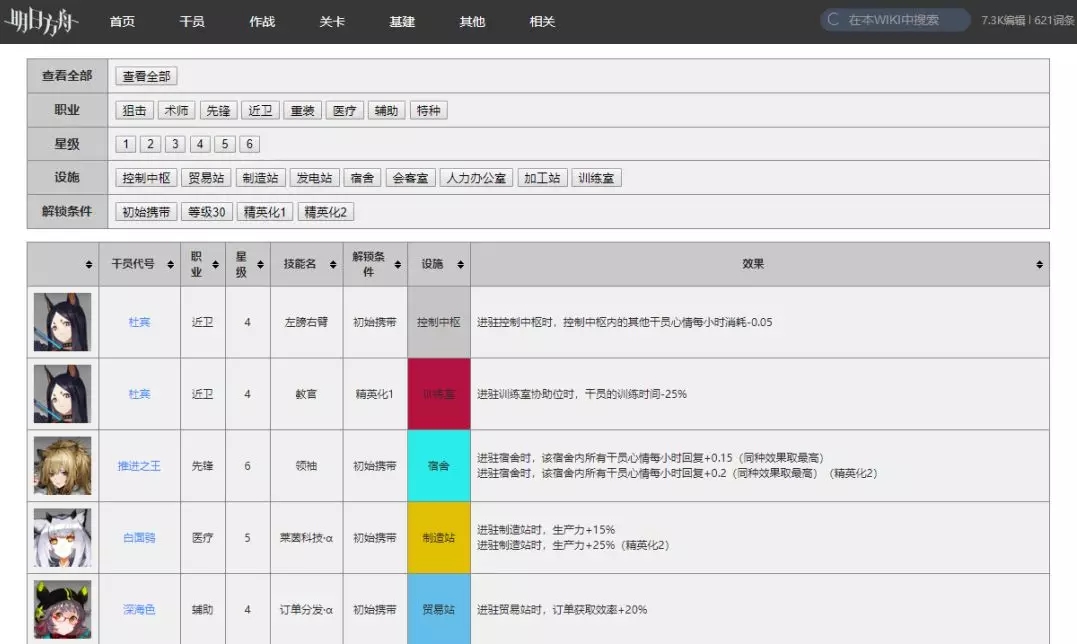This screenshot has width=1077, height=644.
Task: Filter by 先锋 class
Action: click(218, 111)
